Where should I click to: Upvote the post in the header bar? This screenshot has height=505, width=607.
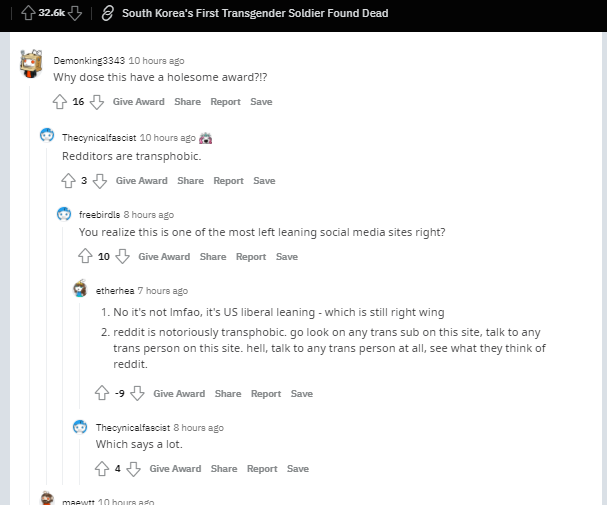point(28,13)
